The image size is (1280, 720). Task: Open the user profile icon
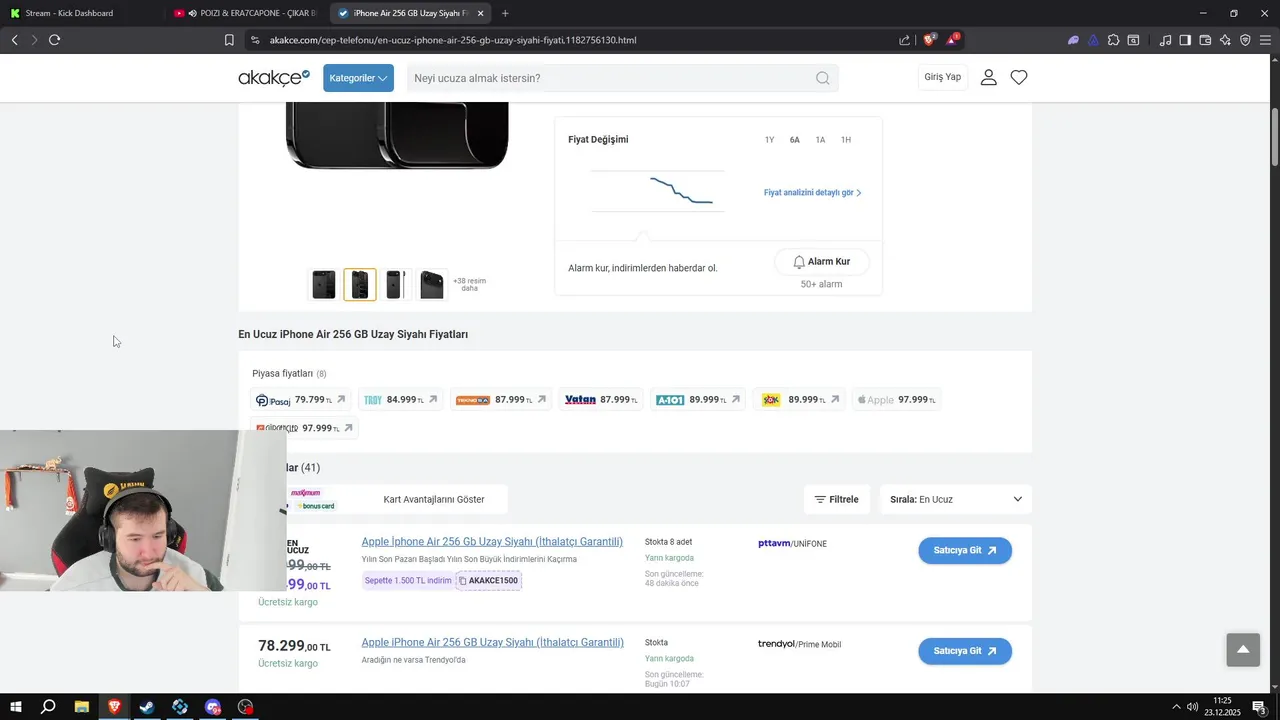click(x=989, y=77)
